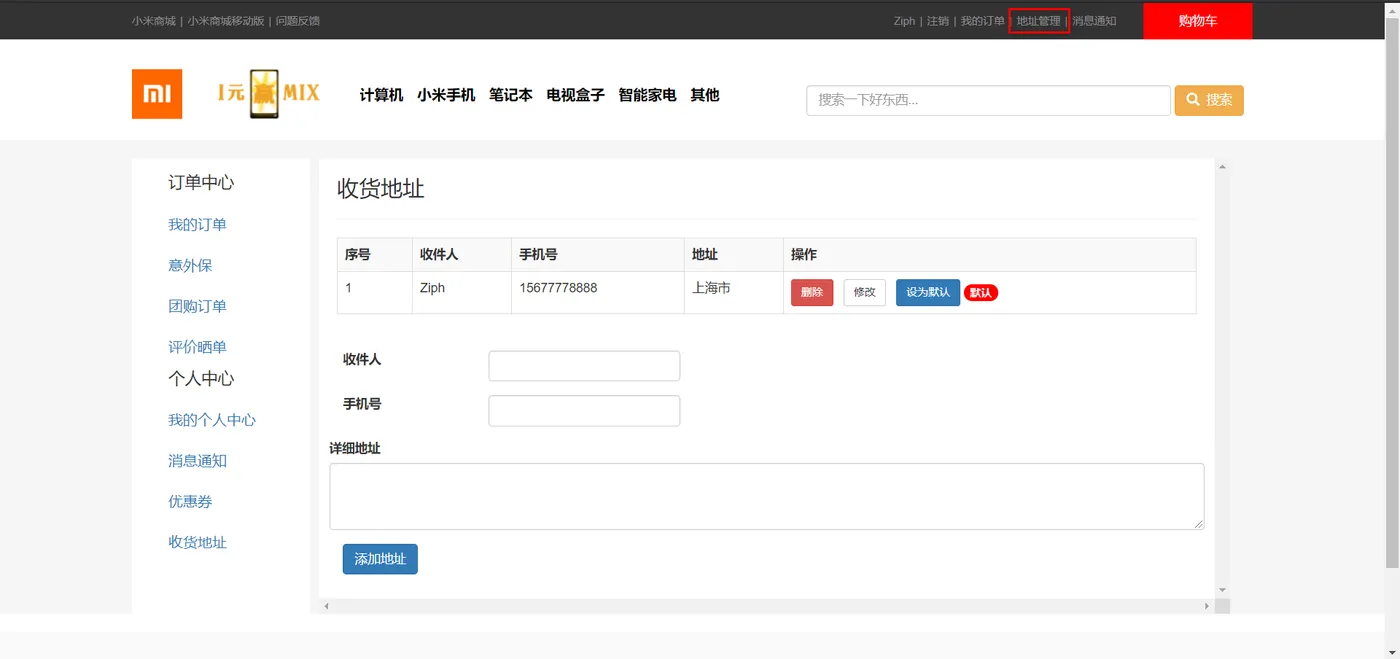Click the Ziph username link

pyautogui.click(x=904, y=21)
